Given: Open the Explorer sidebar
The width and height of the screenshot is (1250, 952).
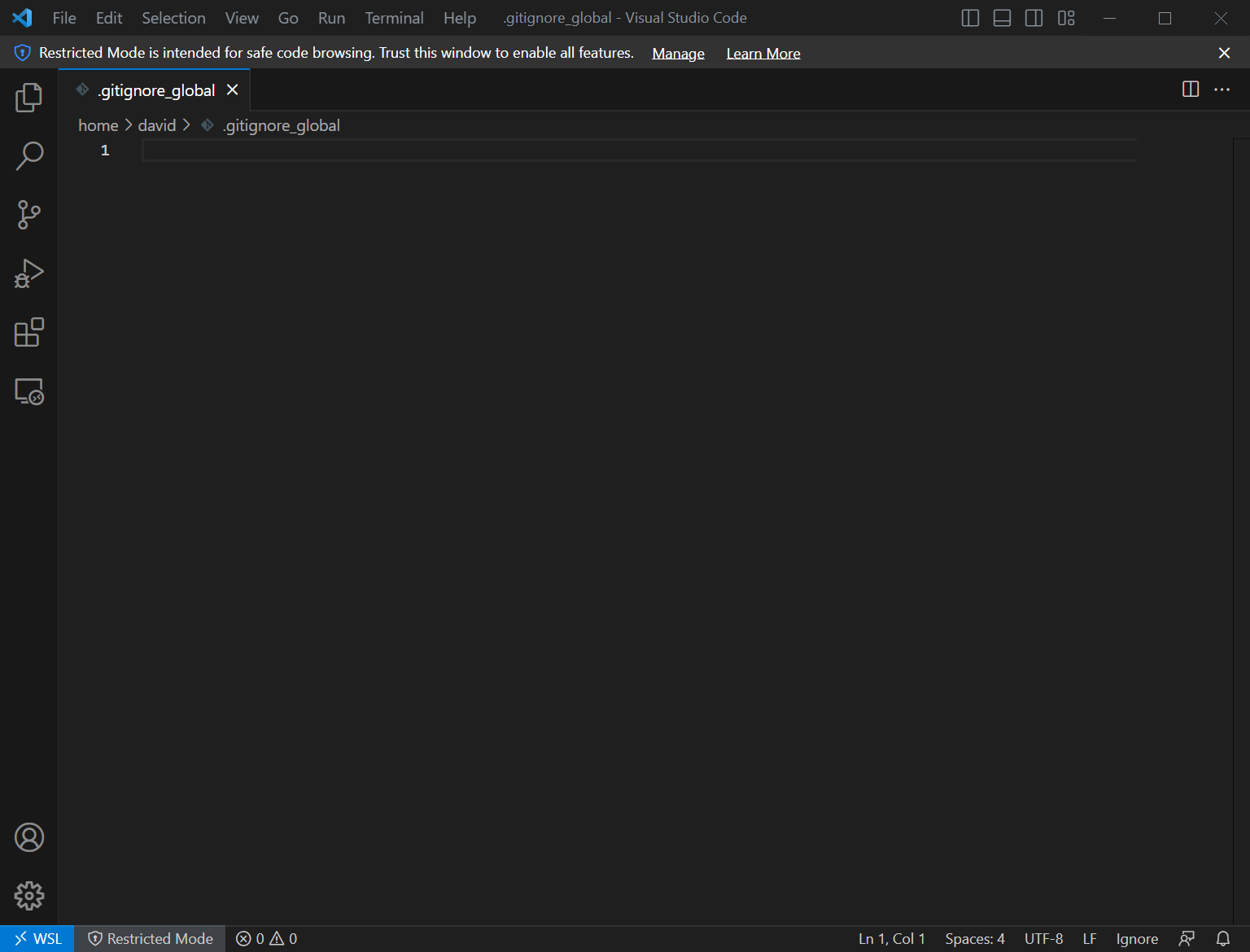Looking at the screenshot, I should tap(29, 97).
